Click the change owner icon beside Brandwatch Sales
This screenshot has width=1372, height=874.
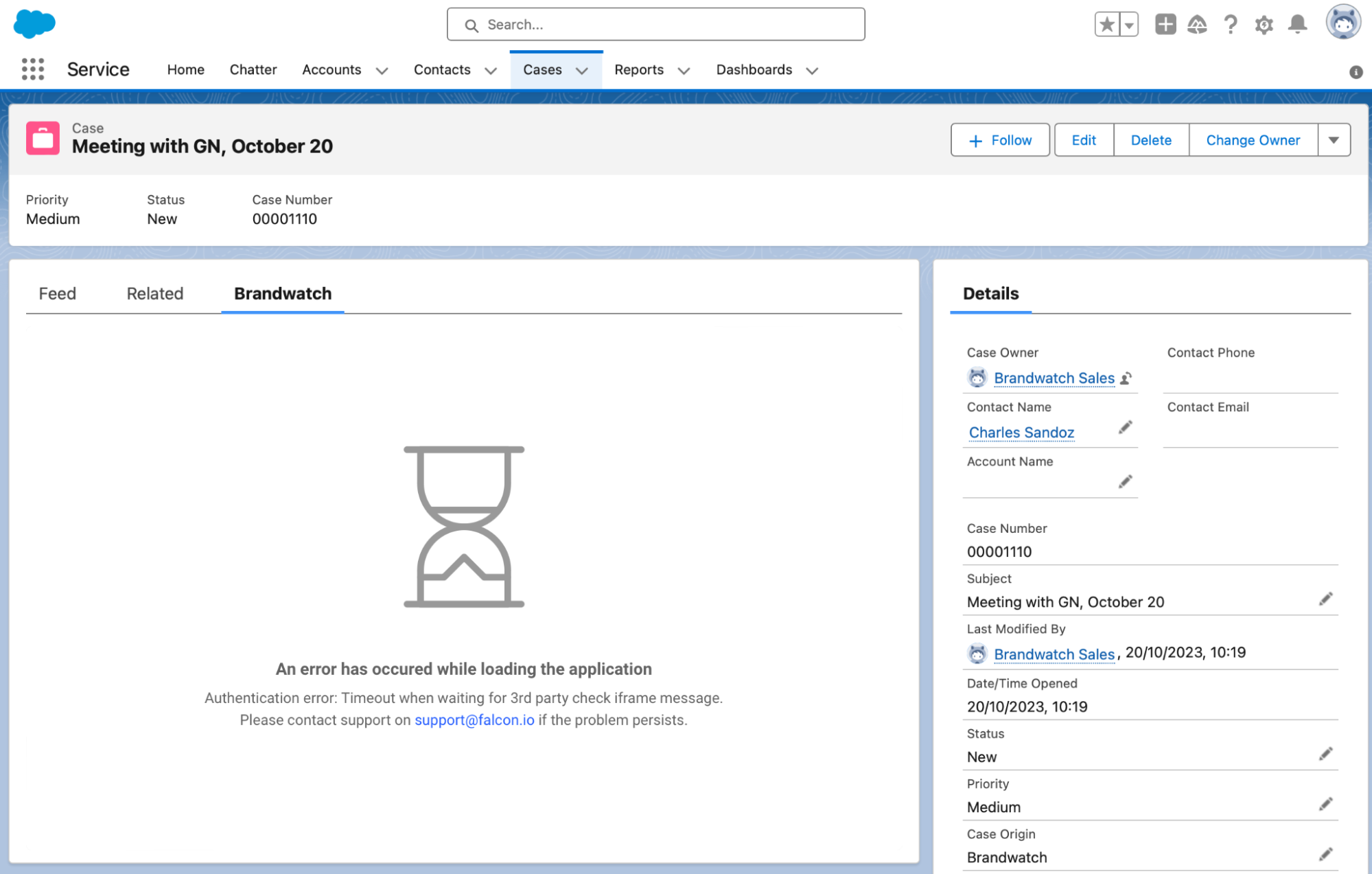[x=1126, y=378]
